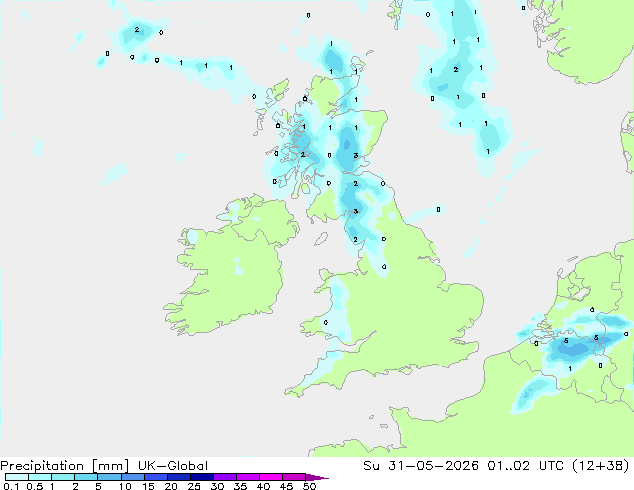Pick the legend swatch between 10 and 15

tap(133, 477)
